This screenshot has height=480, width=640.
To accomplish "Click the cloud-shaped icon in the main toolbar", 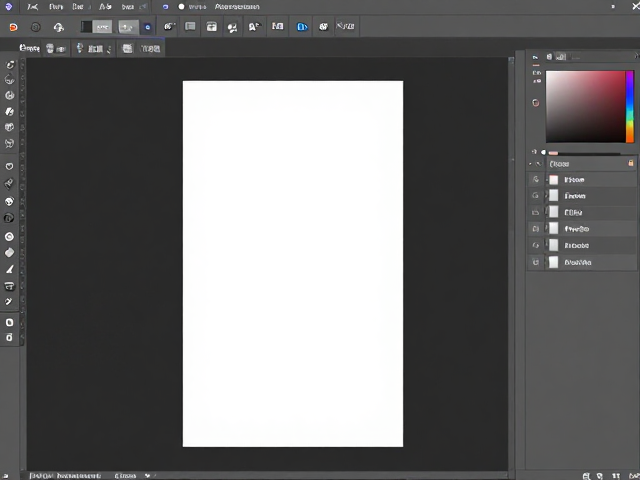I will [59, 27].
